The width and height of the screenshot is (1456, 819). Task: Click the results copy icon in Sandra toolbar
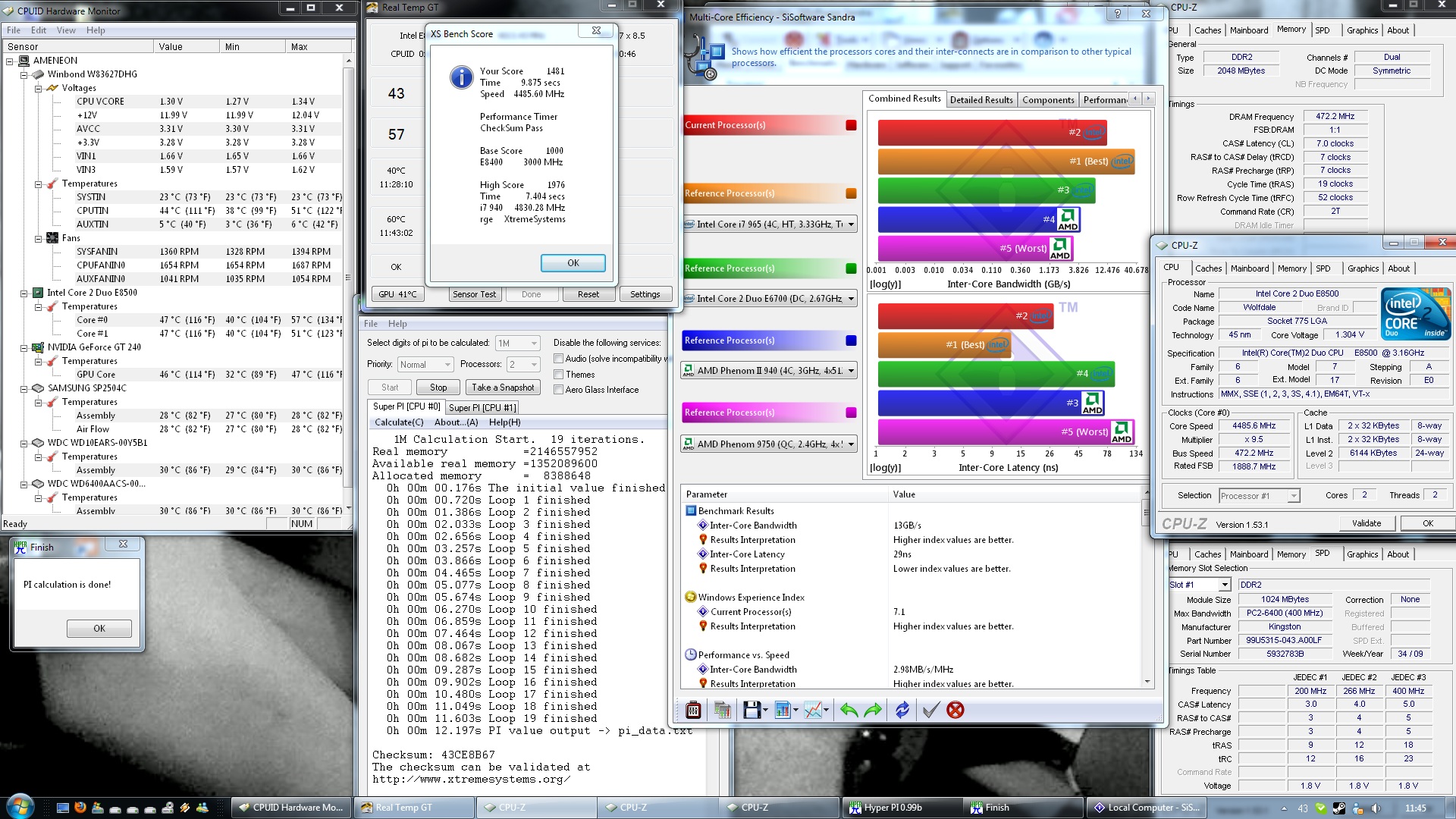[723, 711]
